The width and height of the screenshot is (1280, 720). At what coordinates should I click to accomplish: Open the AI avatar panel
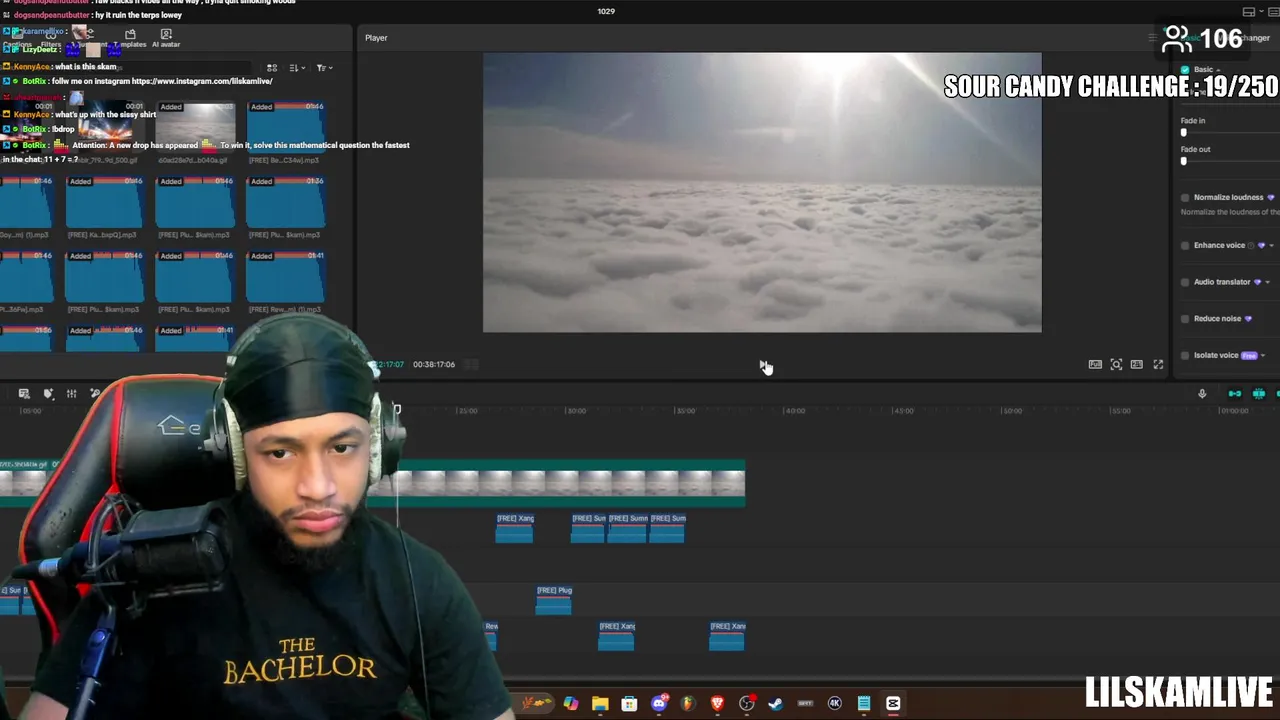click(166, 38)
